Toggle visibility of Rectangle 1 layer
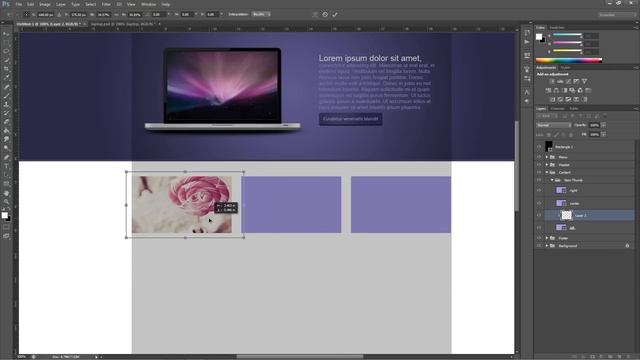 pos(539,147)
